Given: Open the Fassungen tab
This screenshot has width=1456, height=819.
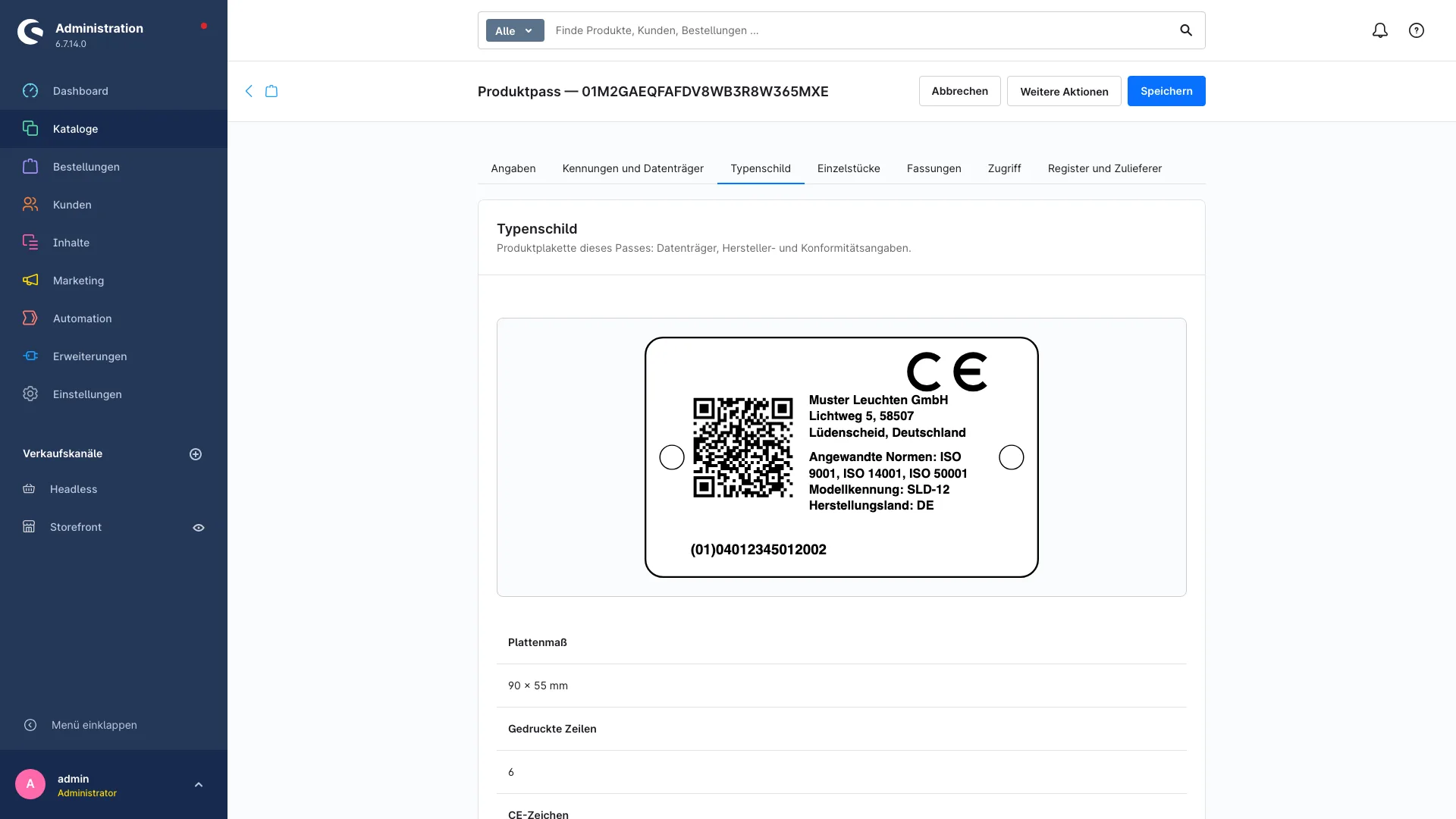Looking at the screenshot, I should pyautogui.click(x=934, y=168).
